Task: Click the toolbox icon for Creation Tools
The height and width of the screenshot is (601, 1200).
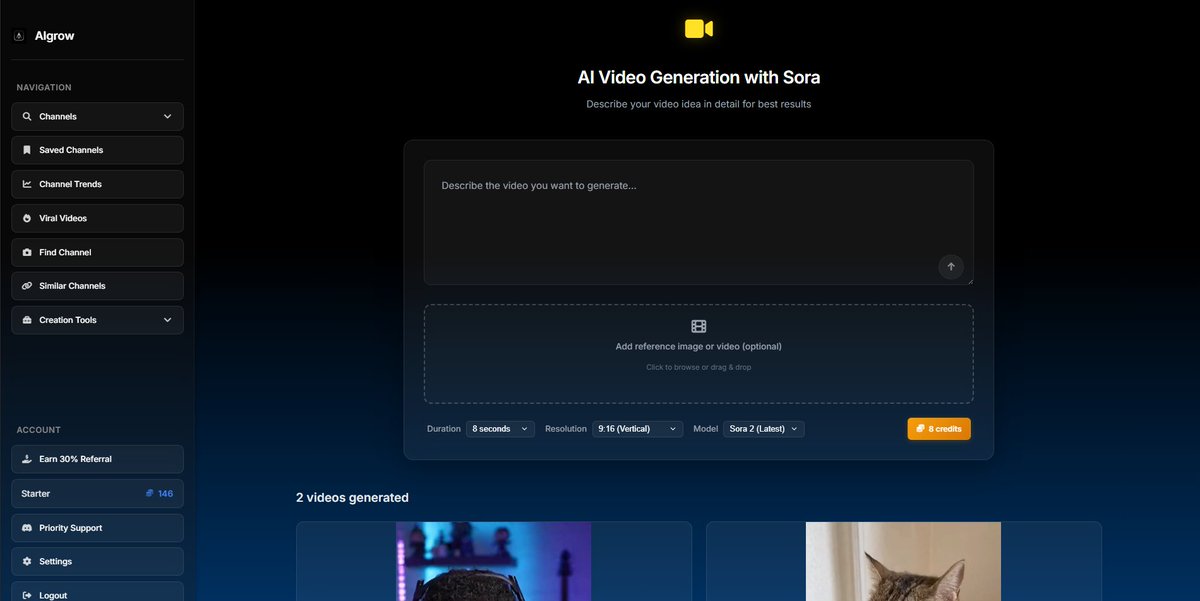Action: tap(27, 320)
